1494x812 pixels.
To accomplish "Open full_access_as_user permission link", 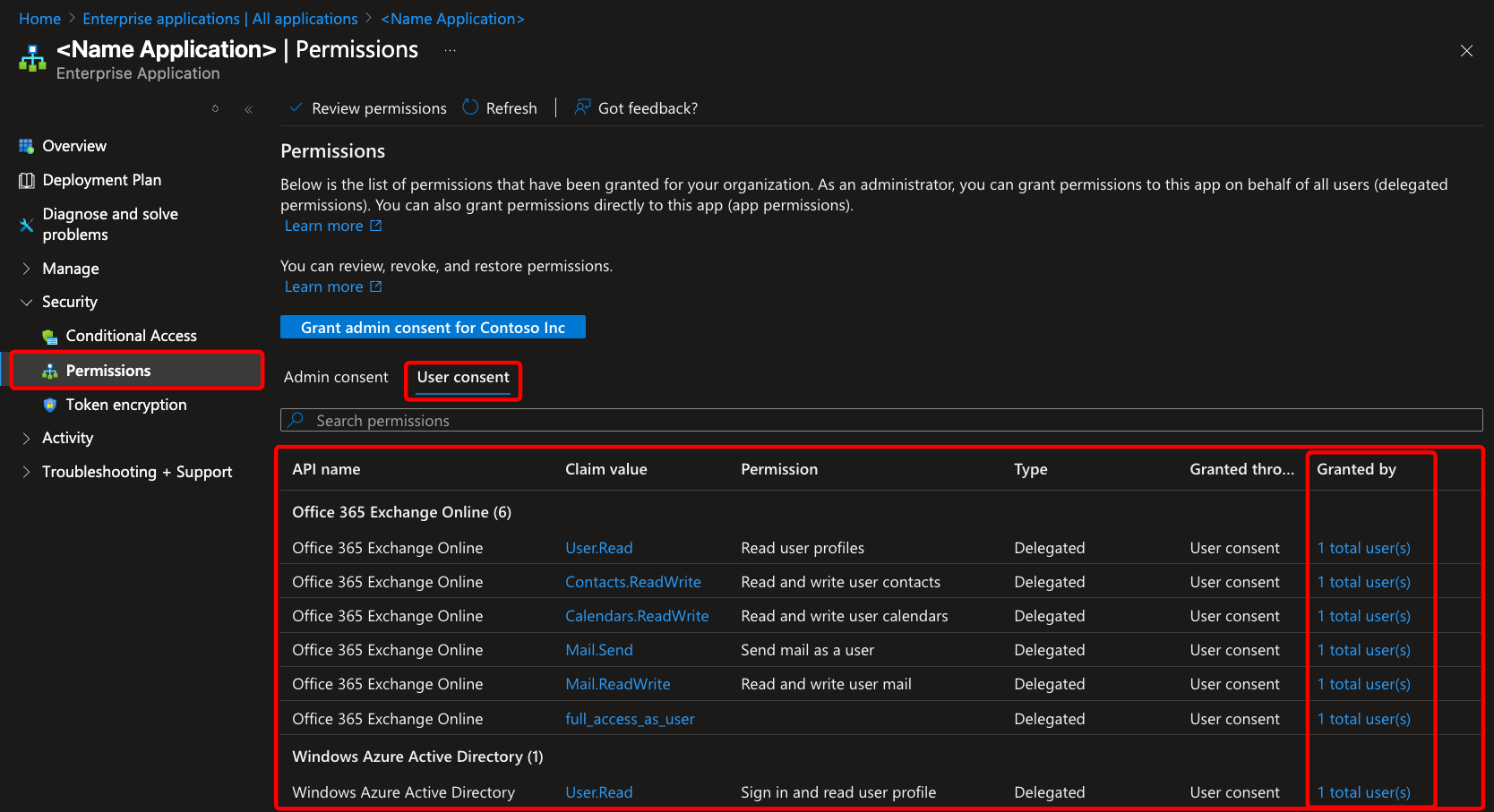I will 630,719.
